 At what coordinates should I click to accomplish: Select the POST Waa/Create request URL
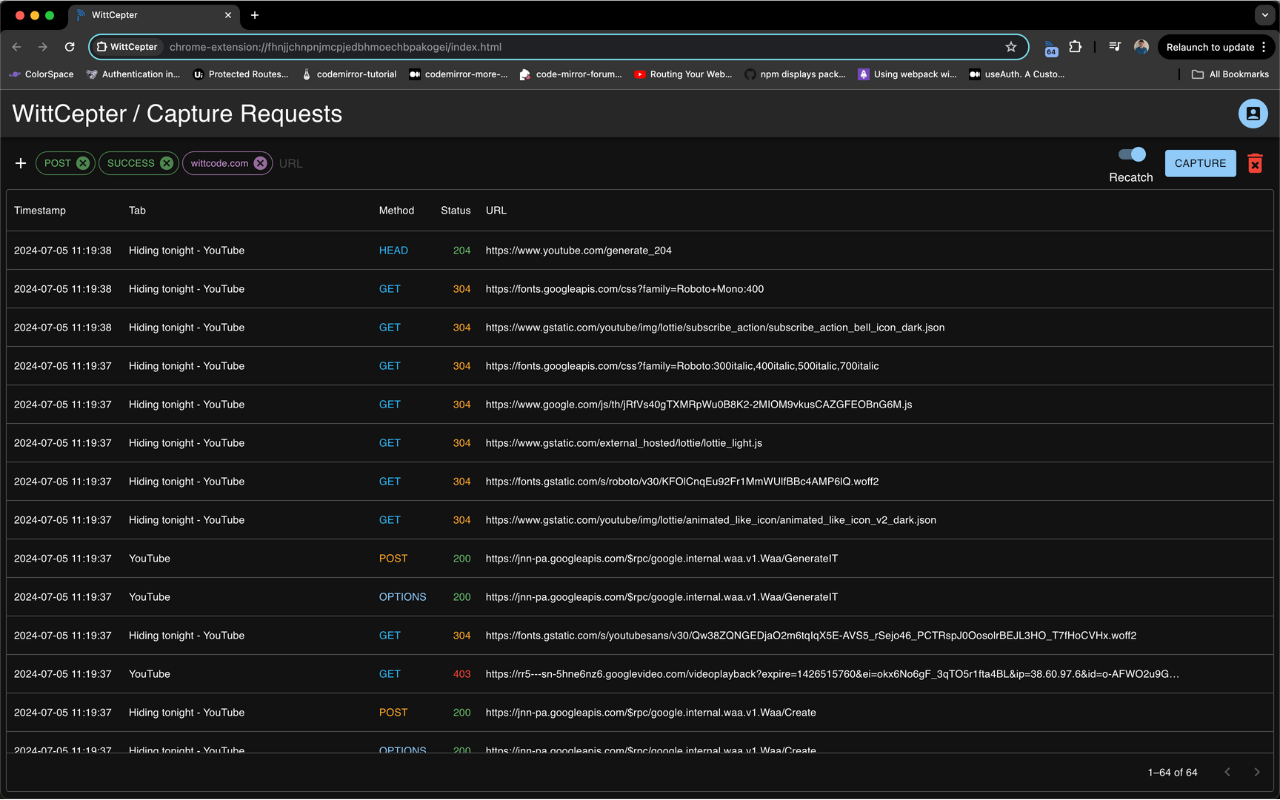(x=651, y=713)
